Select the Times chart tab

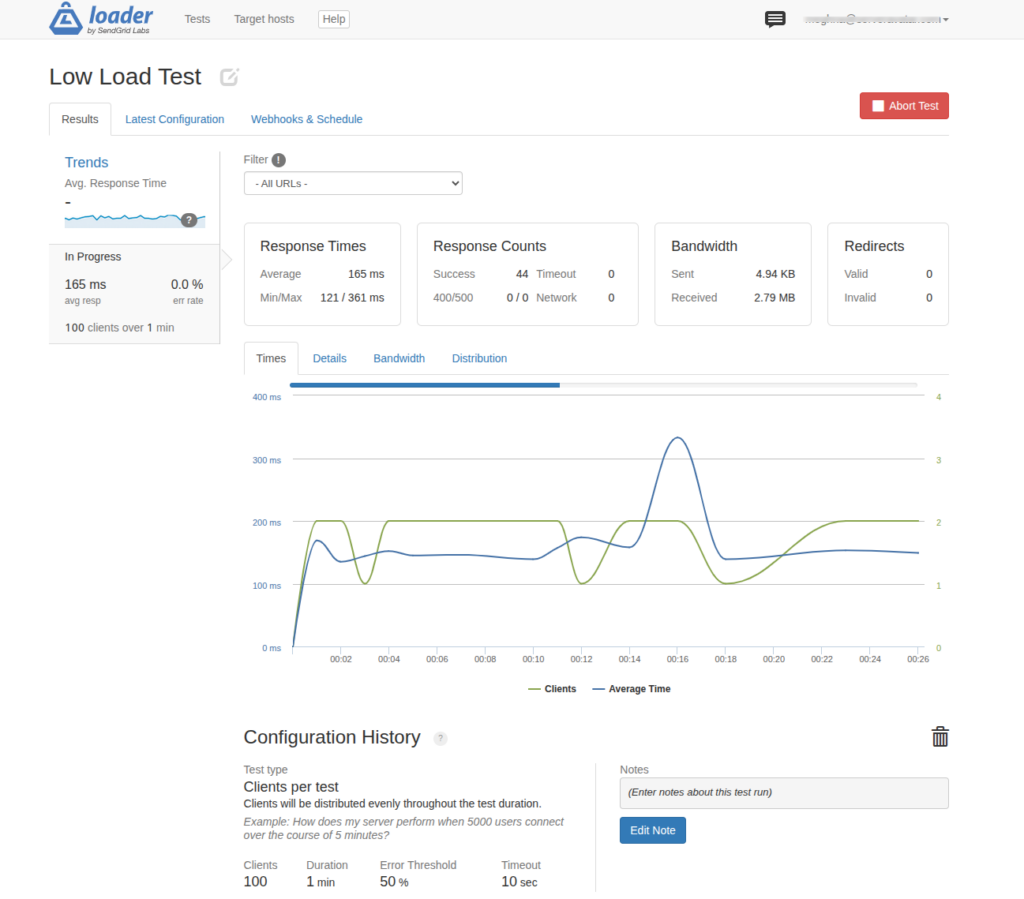271,358
